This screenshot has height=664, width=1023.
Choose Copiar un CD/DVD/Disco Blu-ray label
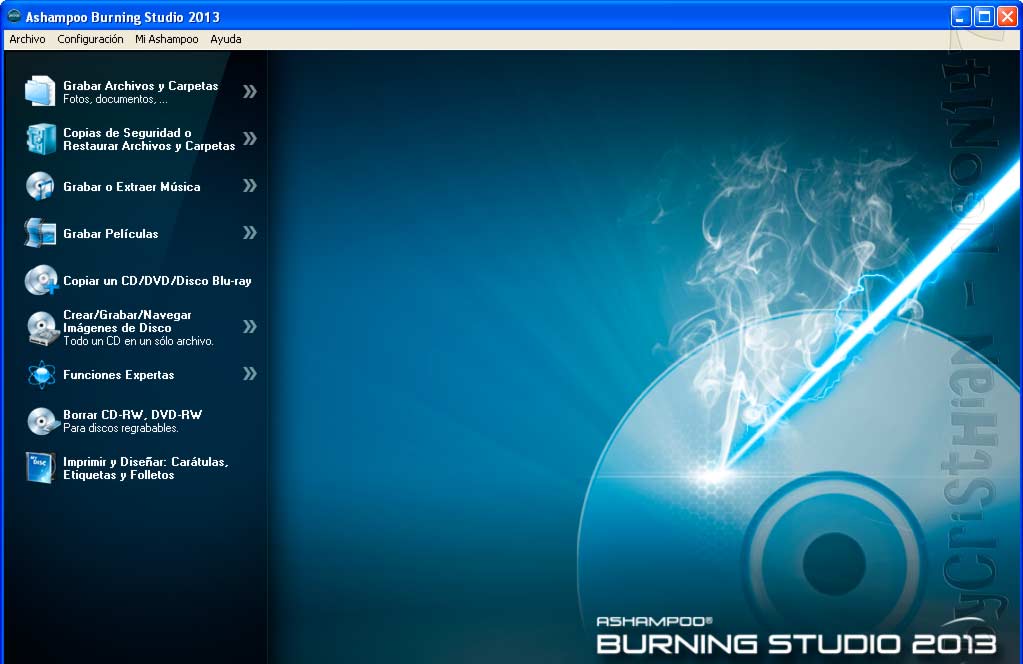pyautogui.click(x=157, y=280)
